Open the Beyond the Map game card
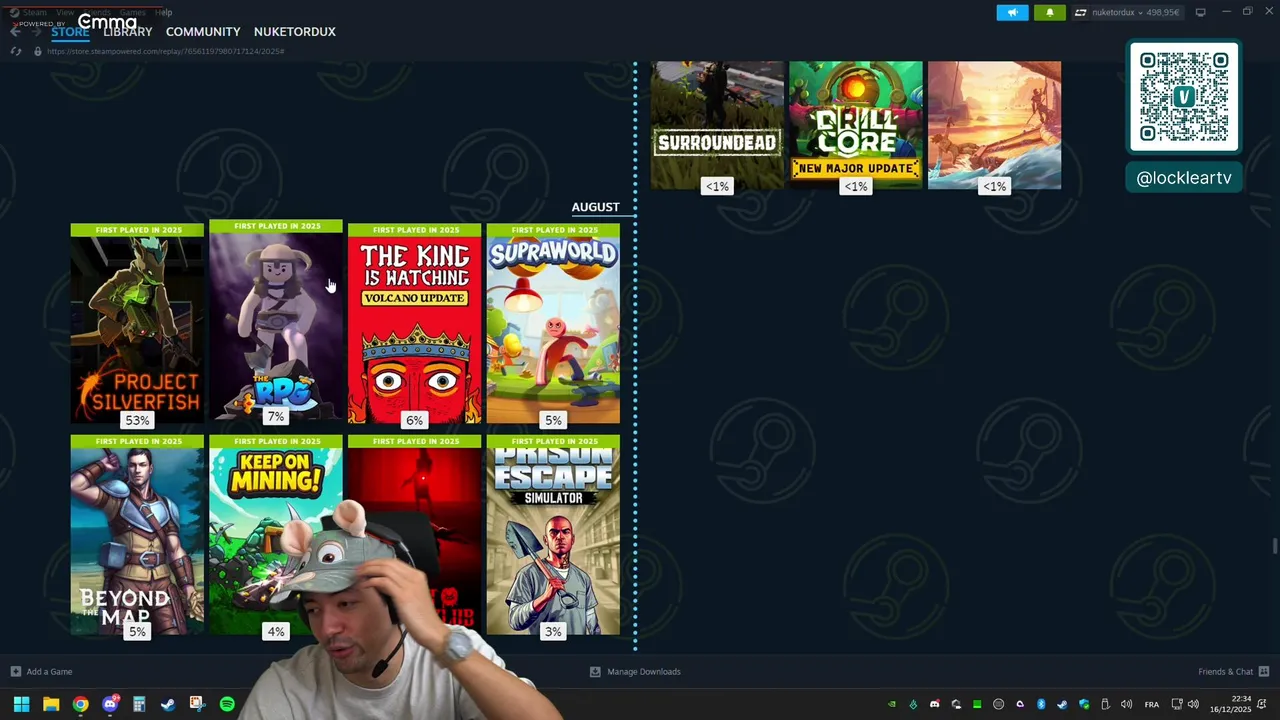Image resolution: width=1280 pixels, height=720 pixels. [x=137, y=535]
